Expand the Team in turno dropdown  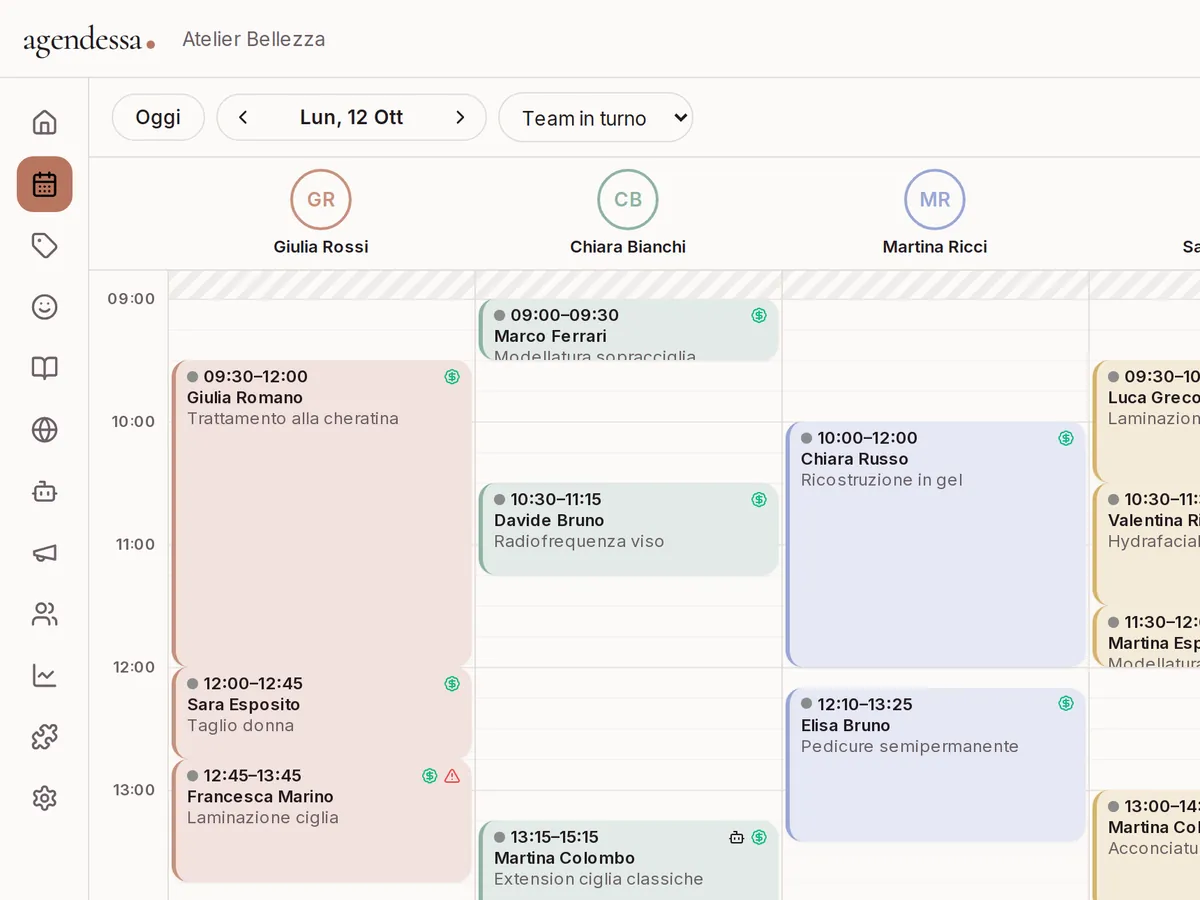point(596,118)
